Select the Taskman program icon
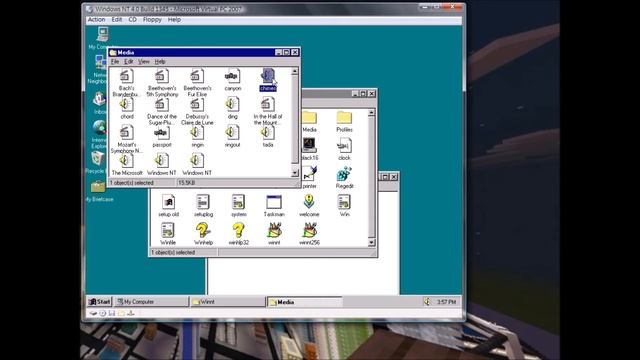This screenshot has height=360, width=640. [x=274, y=202]
